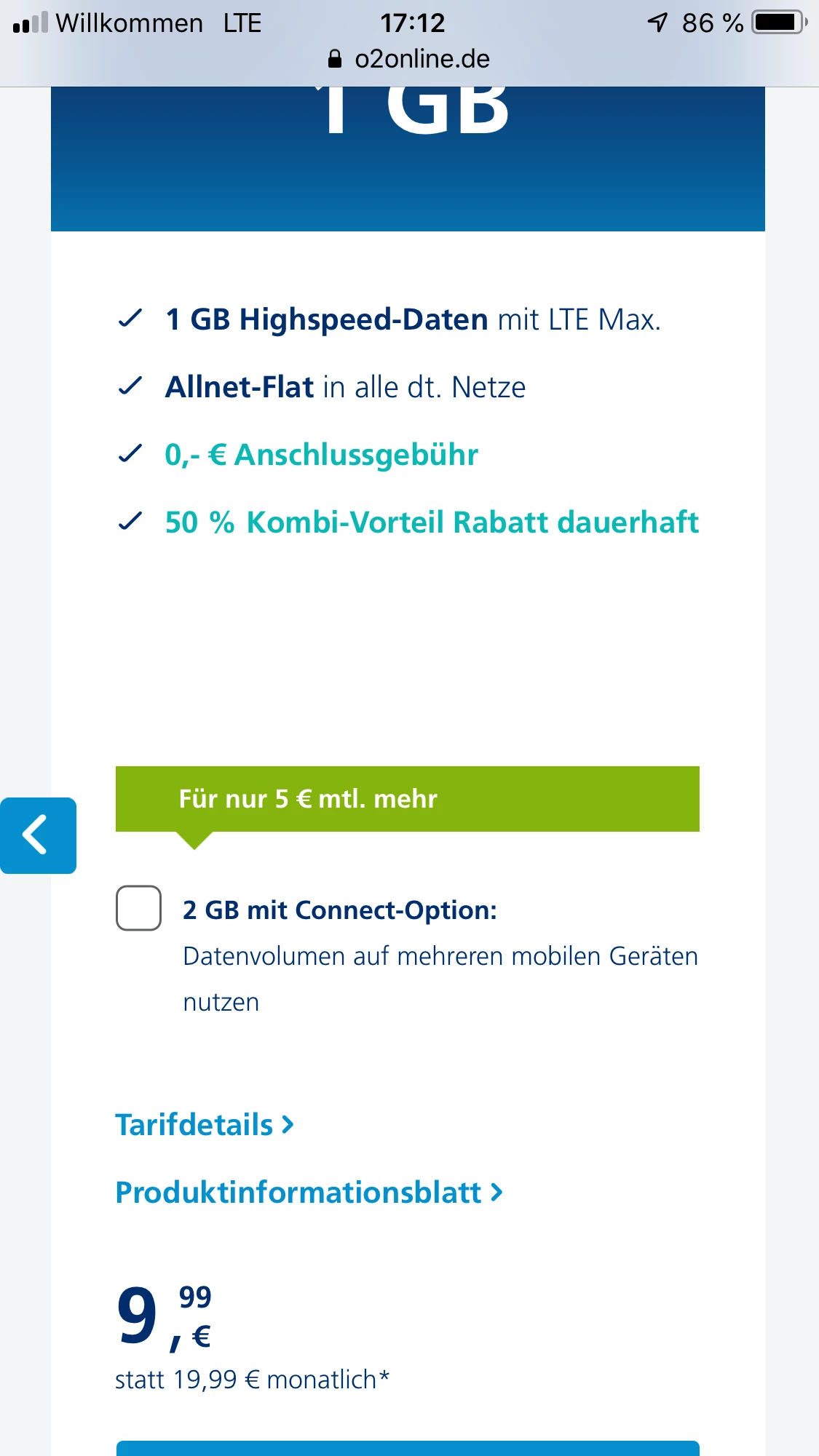Tap the 2 GB mit Connect-Option label
Viewport: 819px width, 1456px height.
[x=340, y=910]
